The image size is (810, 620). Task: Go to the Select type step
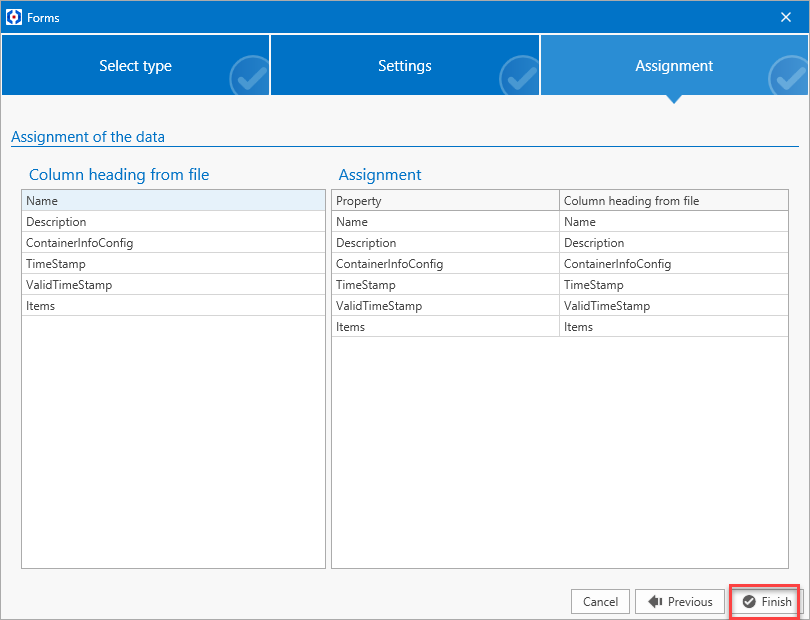[x=135, y=65]
